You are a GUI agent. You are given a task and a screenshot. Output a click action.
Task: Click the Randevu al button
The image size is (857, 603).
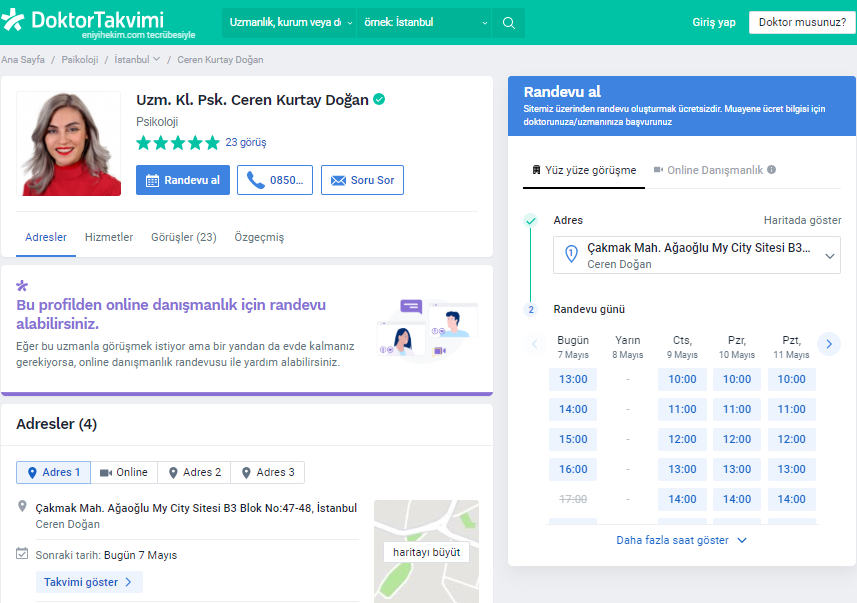tap(183, 180)
